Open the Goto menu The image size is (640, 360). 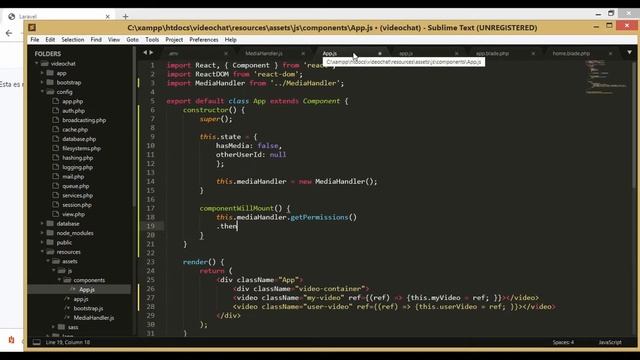tap(132, 40)
